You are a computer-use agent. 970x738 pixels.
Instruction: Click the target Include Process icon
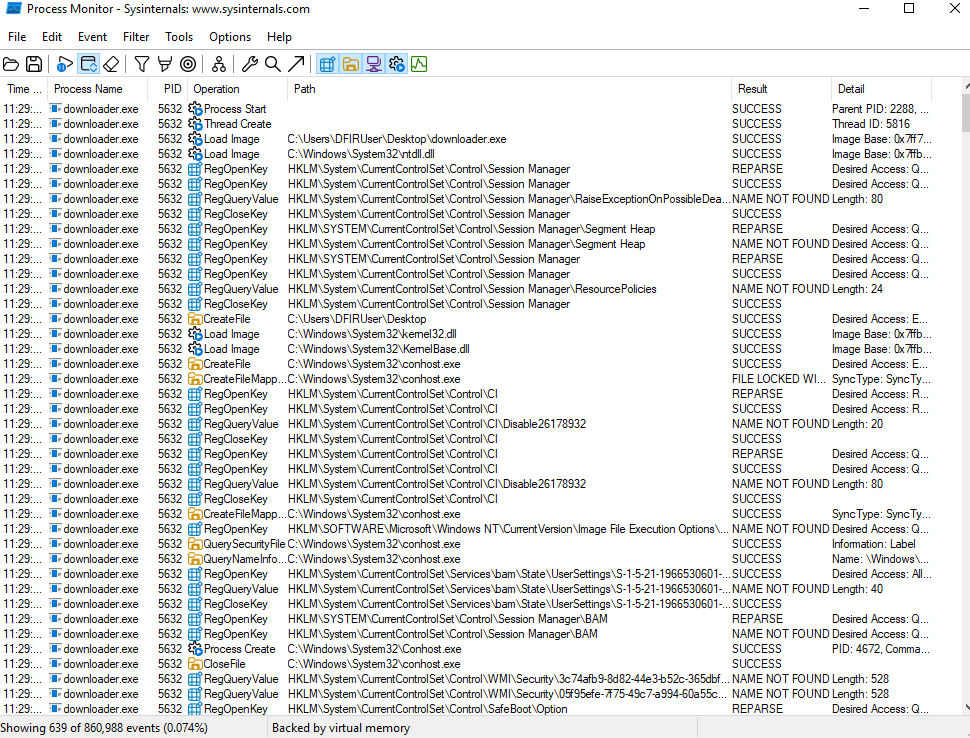pos(187,64)
